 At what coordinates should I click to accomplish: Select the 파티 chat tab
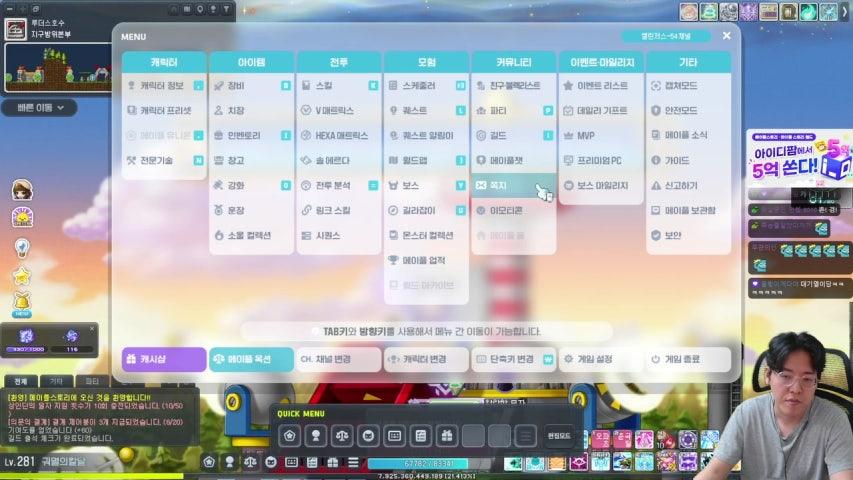point(92,381)
